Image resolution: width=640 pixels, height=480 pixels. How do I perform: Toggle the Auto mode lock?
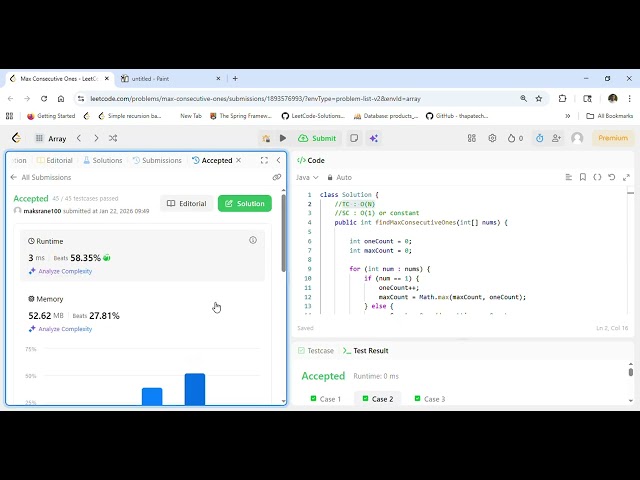click(x=340, y=177)
